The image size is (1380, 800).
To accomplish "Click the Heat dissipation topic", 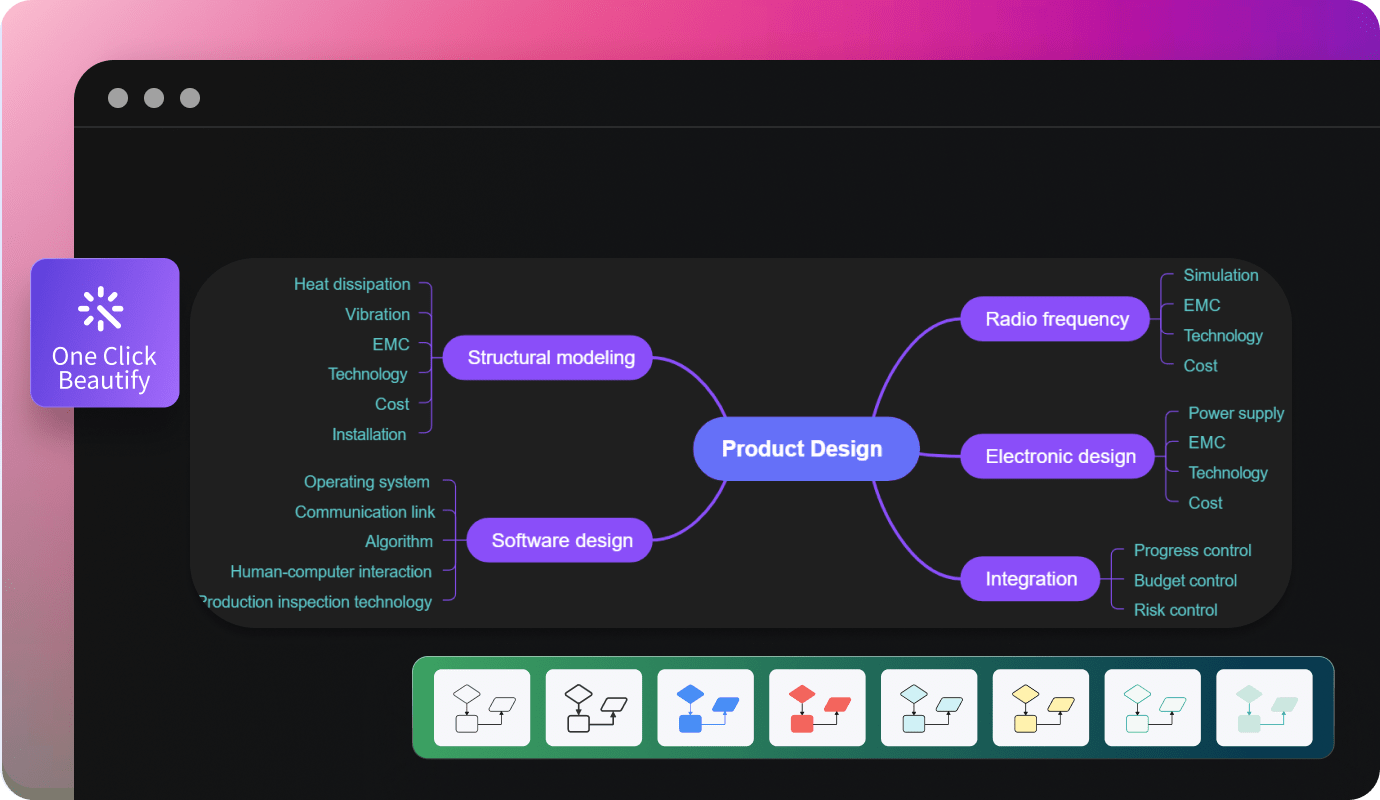I will [352, 284].
